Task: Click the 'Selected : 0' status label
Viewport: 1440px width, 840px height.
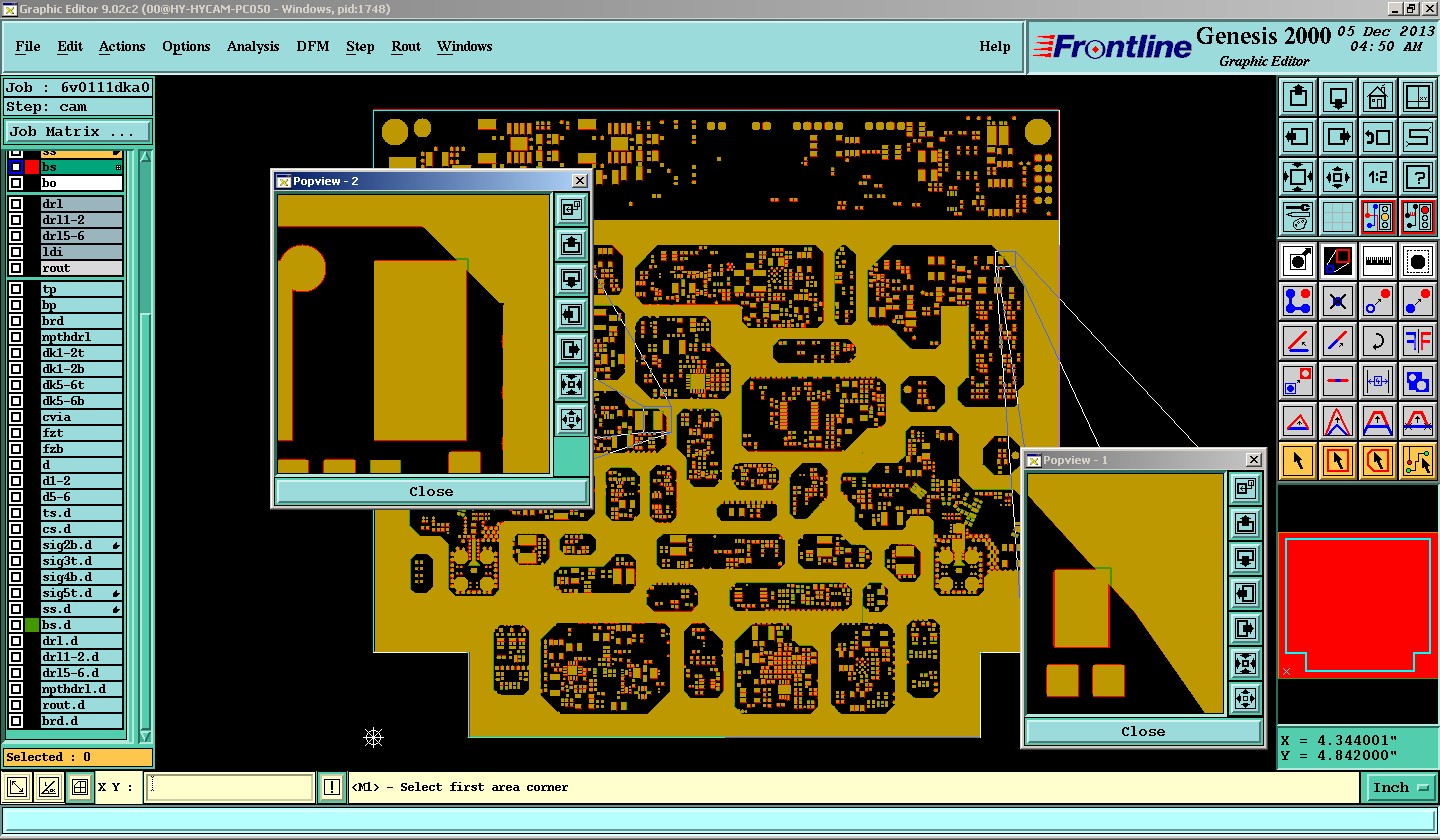Action: pyautogui.click(x=78, y=757)
